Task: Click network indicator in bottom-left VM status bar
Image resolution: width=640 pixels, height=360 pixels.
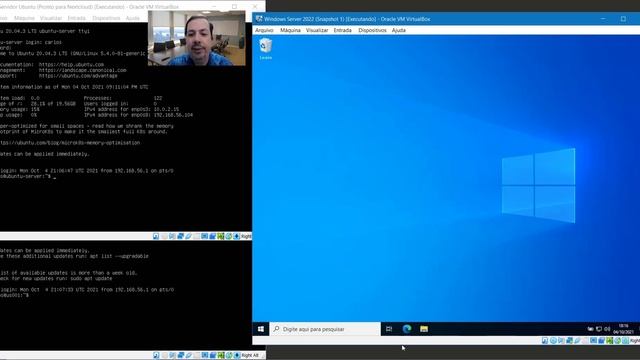Action: (x=181, y=356)
